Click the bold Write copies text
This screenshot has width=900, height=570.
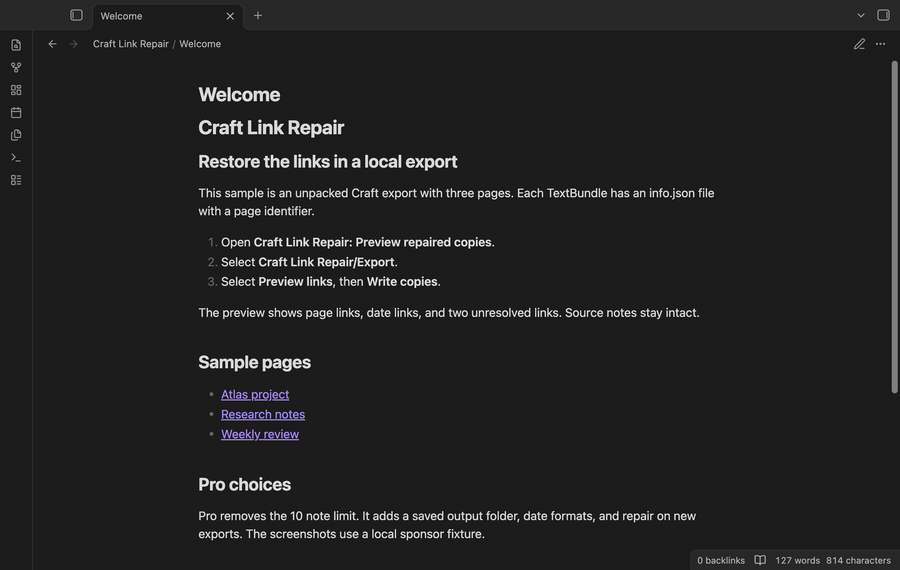point(402,281)
